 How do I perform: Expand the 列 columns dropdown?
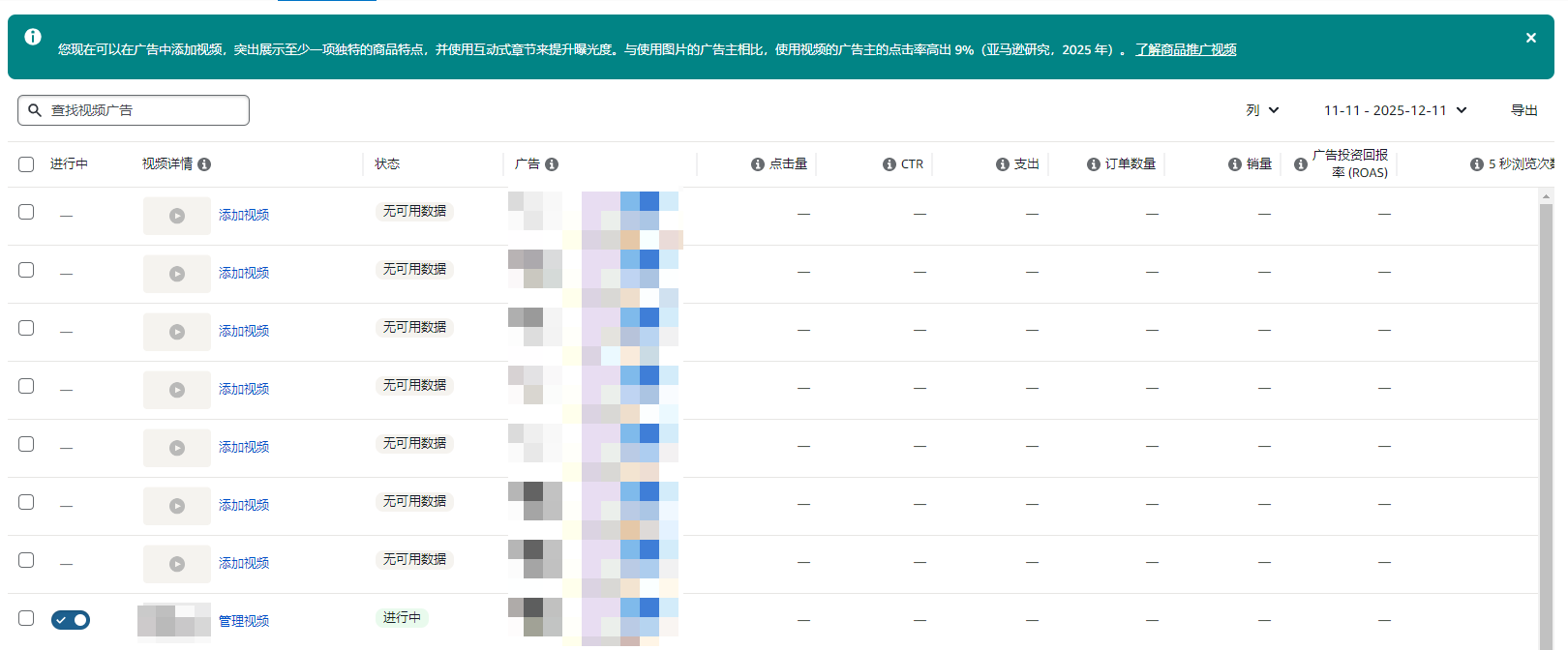[1262, 110]
